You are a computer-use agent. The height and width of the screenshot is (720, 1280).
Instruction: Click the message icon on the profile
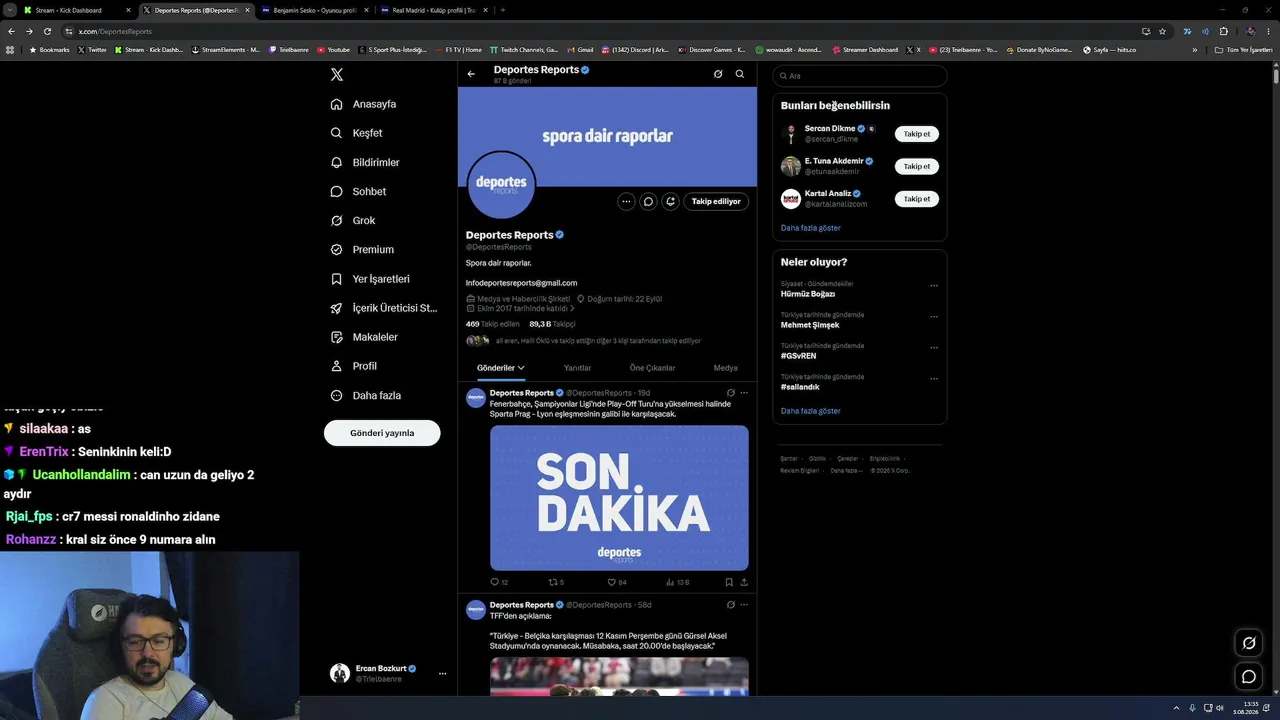click(x=648, y=201)
